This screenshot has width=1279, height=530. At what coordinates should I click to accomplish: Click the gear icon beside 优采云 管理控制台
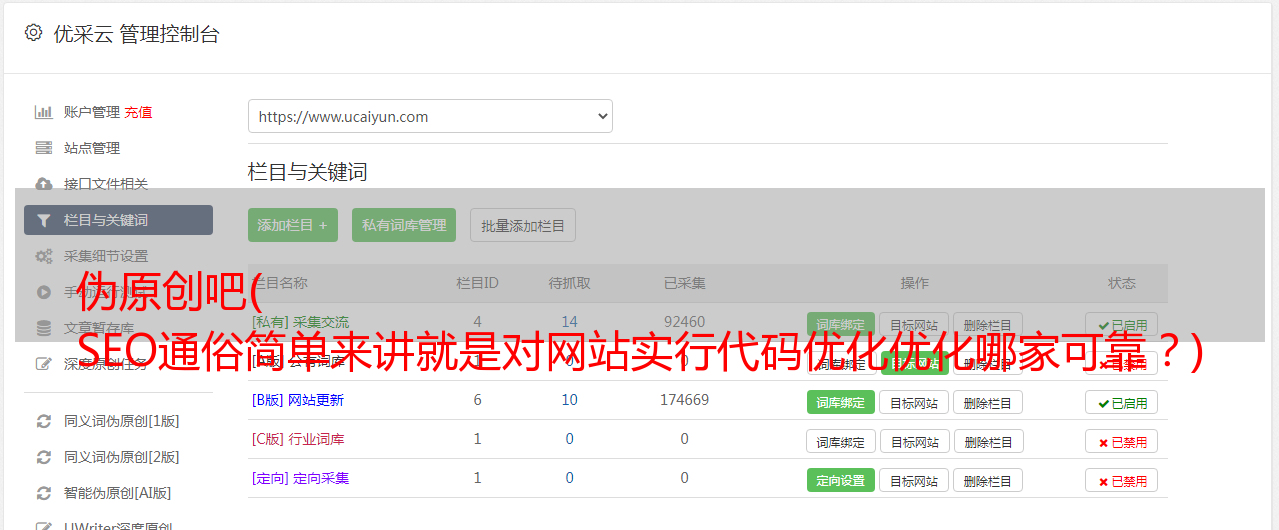[x=34, y=33]
